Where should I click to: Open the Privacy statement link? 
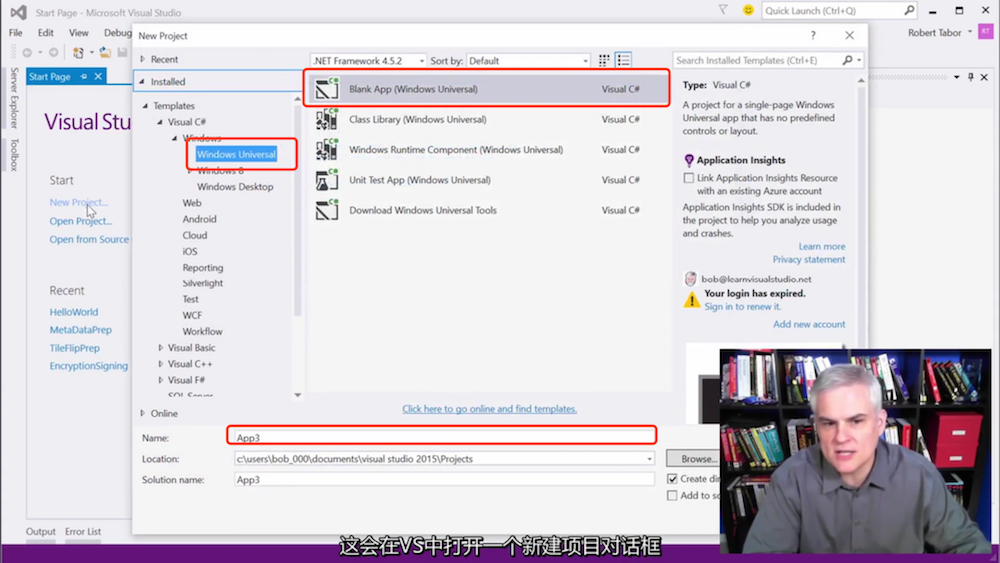pyautogui.click(x=809, y=260)
